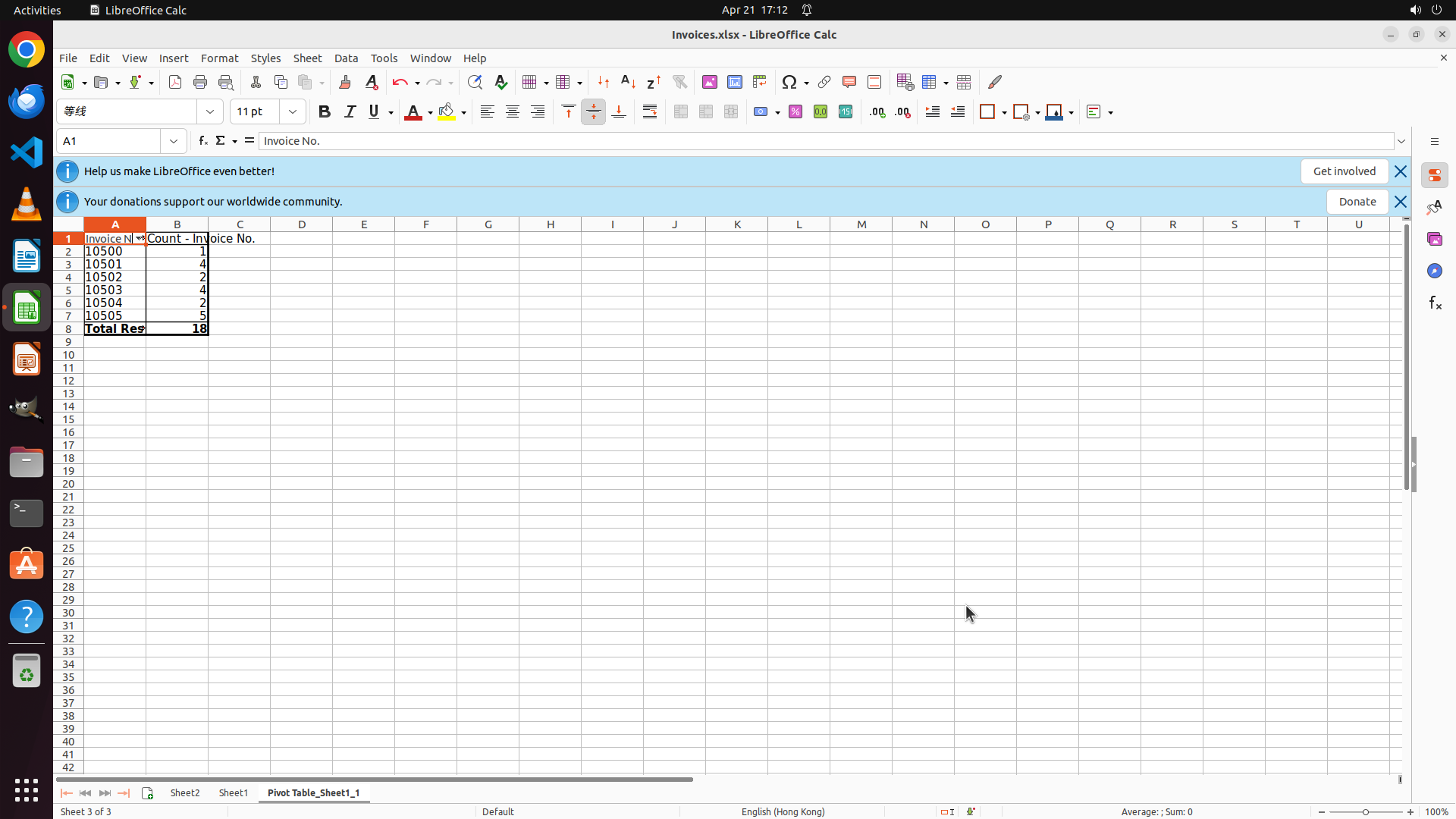Open the Function Wizard icon
Image resolution: width=1456 pixels, height=819 pixels.
pyautogui.click(x=202, y=141)
